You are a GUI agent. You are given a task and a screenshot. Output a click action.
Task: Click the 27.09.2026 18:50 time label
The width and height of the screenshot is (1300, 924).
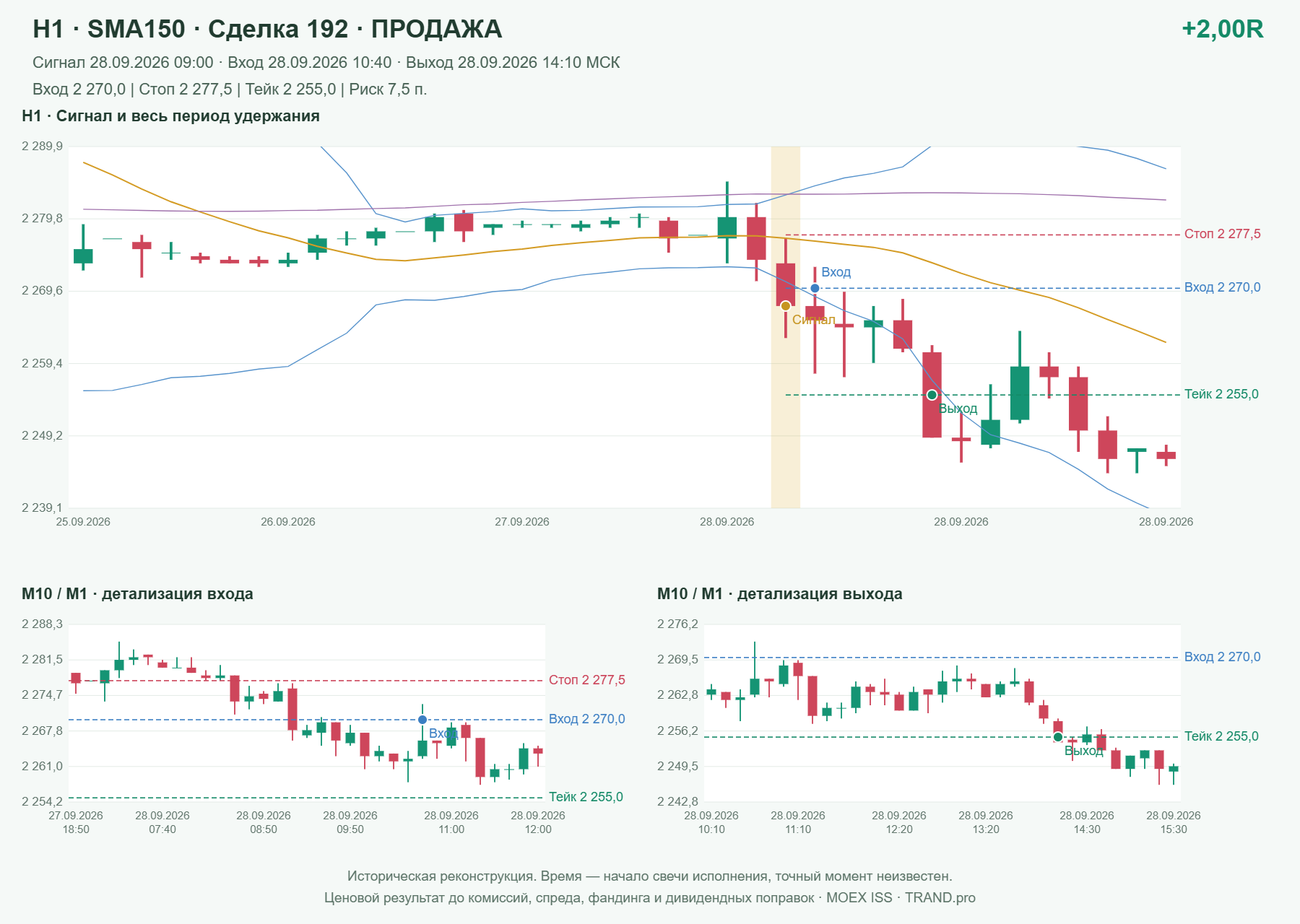(76, 822)
